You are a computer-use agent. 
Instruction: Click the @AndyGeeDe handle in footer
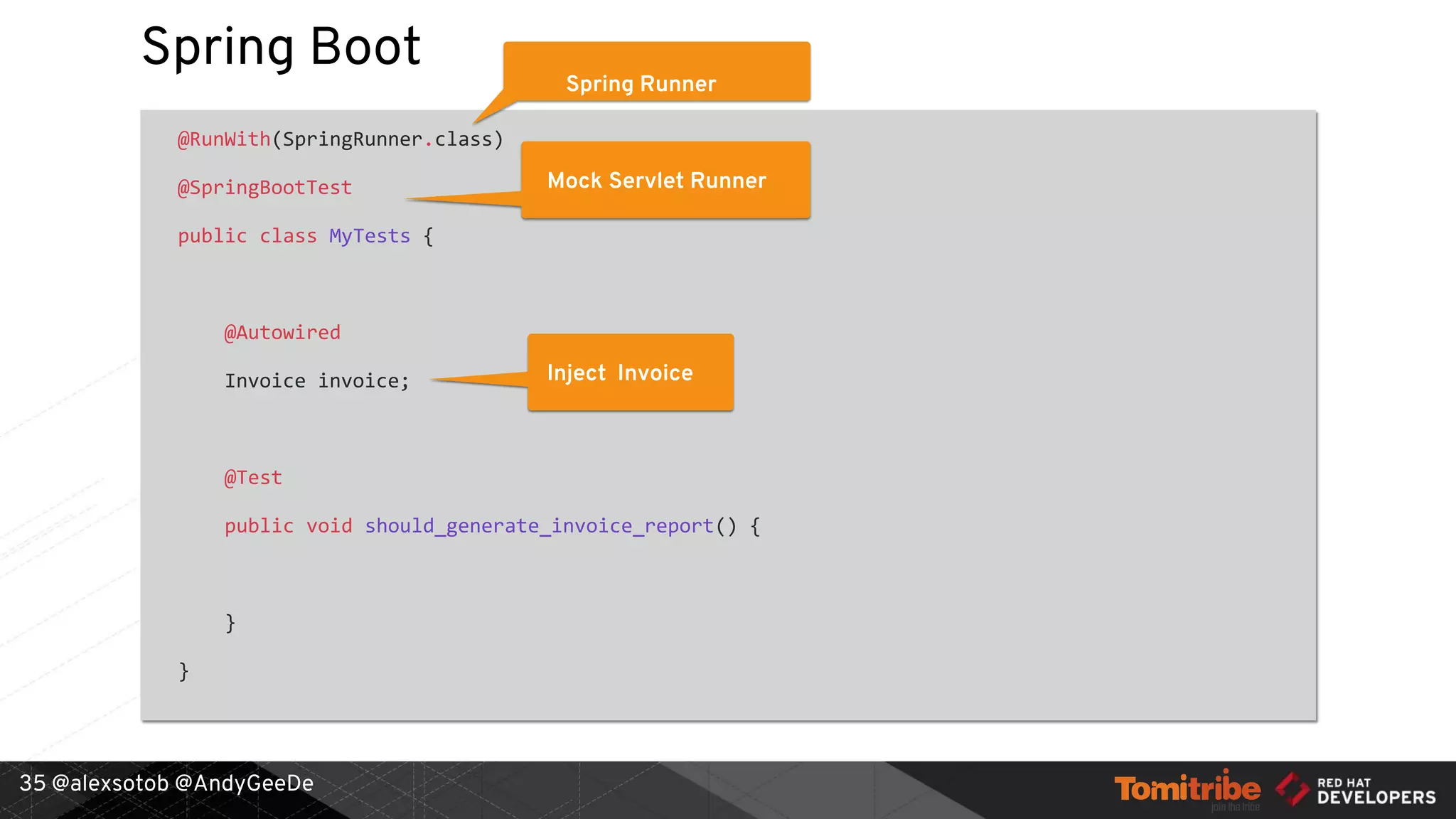tap(244, 783)
